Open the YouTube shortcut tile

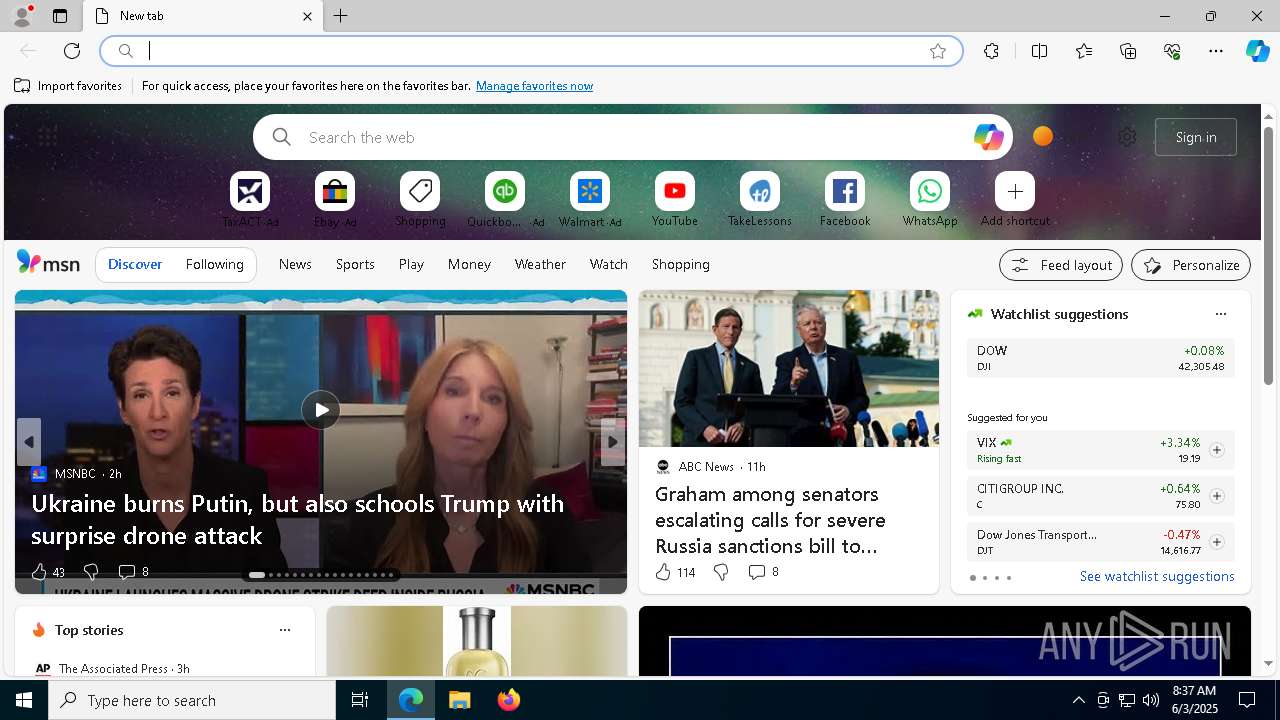pyautogui.click(x=675, y=191)
